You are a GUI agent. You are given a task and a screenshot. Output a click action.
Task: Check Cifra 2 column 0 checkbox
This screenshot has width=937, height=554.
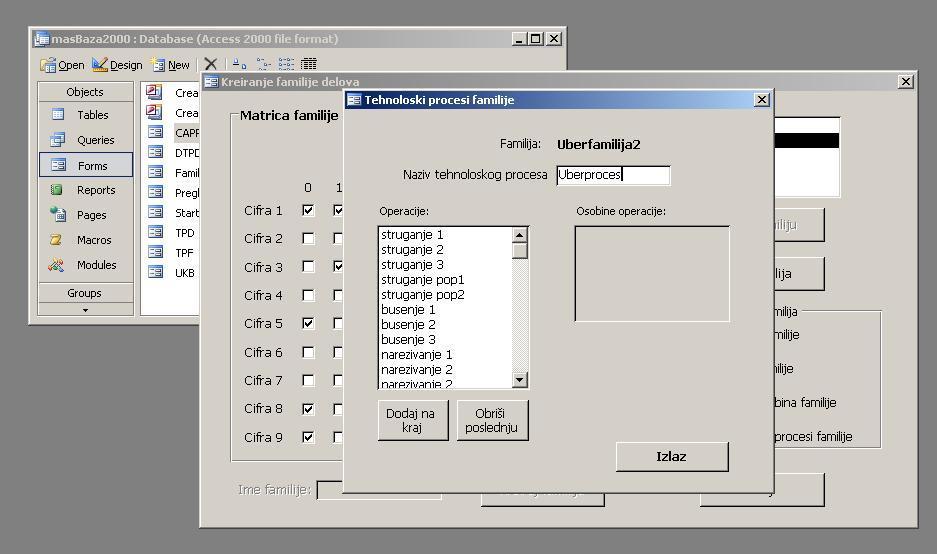point(308,238)
